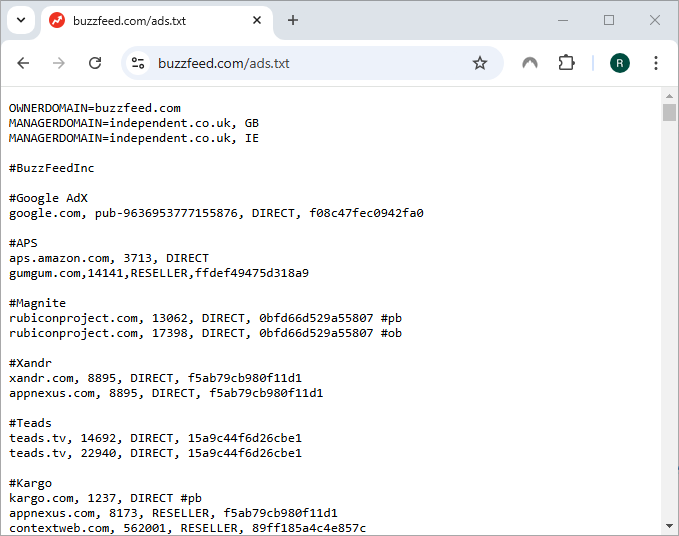Click the #Magnite comment line
Screen dimensions: 679x536
click(37, 304)
